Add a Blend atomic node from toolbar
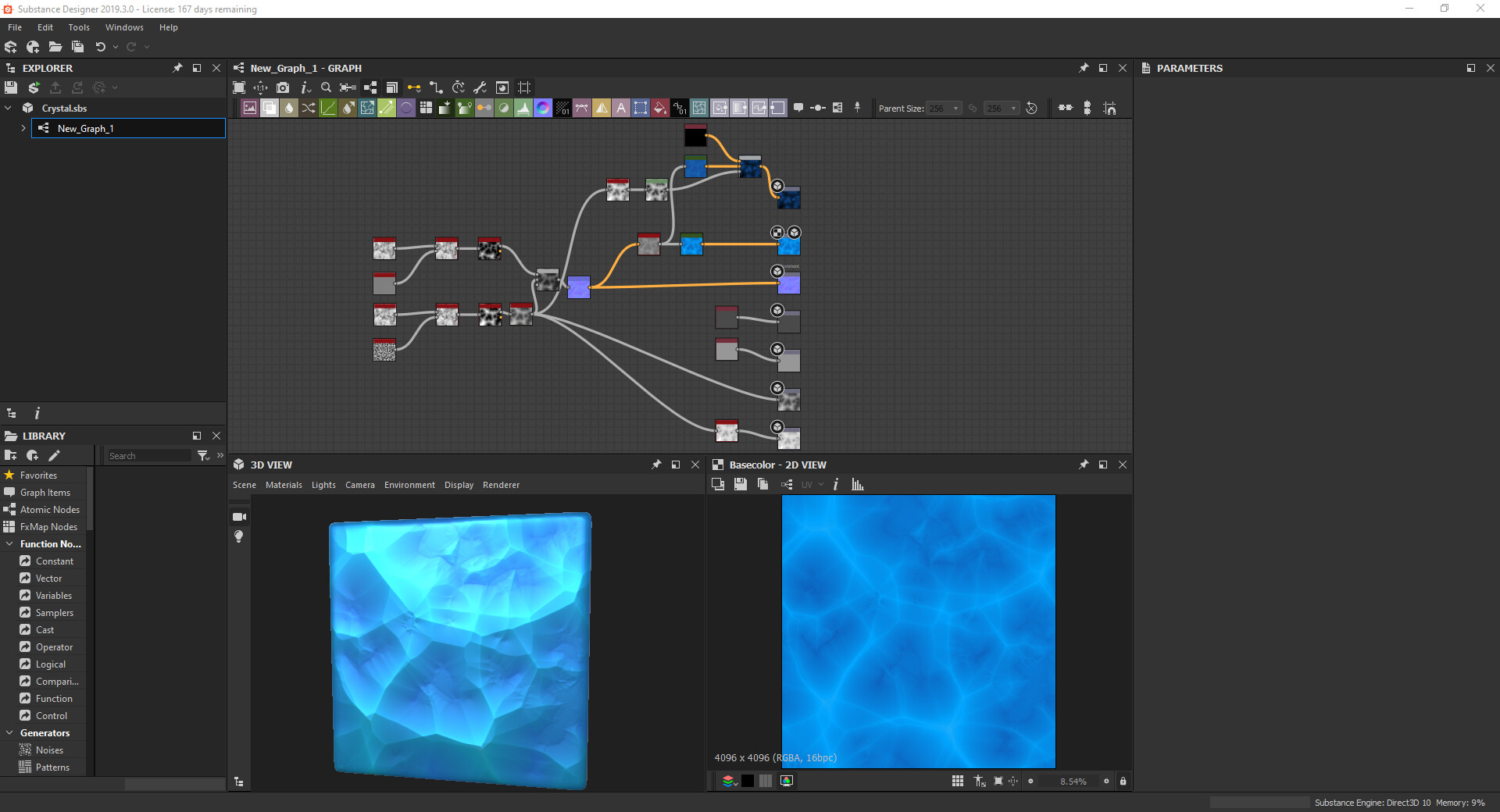Image resolution: width=1500 pixels, height=812 pixels. (270, 109)
